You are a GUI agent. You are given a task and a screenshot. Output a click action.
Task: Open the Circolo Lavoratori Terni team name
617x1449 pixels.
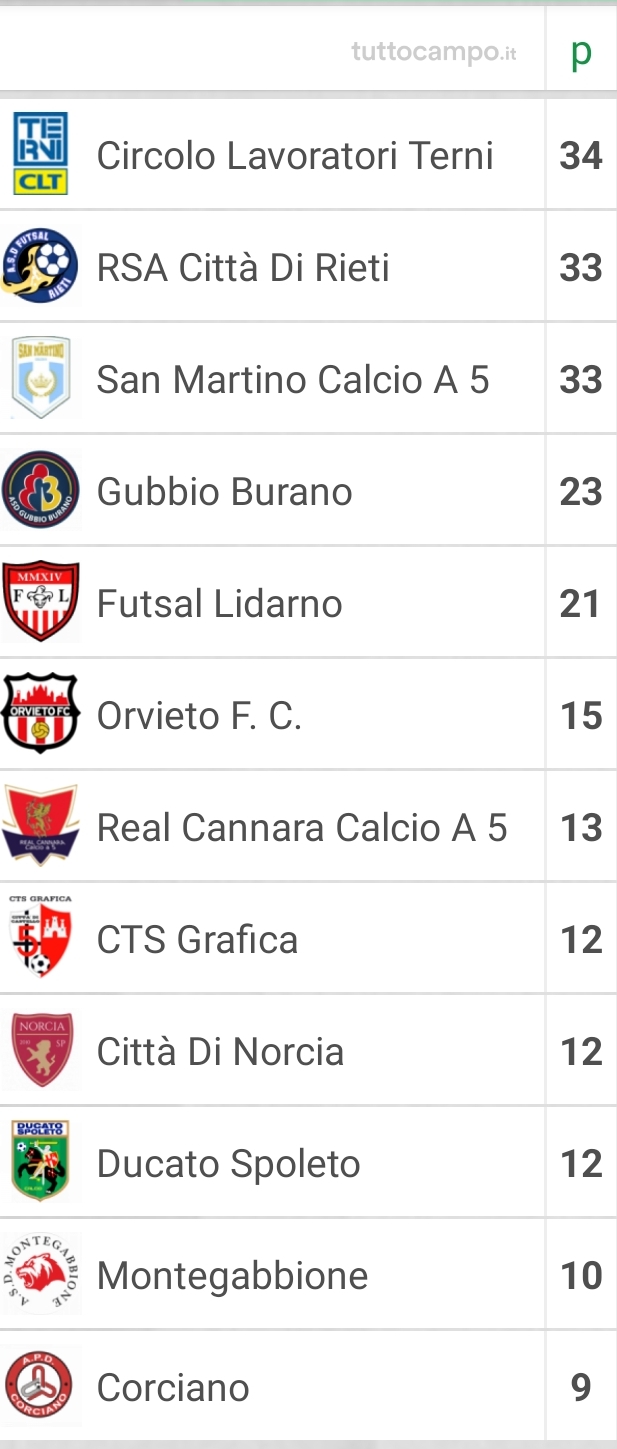coord(295,156)
